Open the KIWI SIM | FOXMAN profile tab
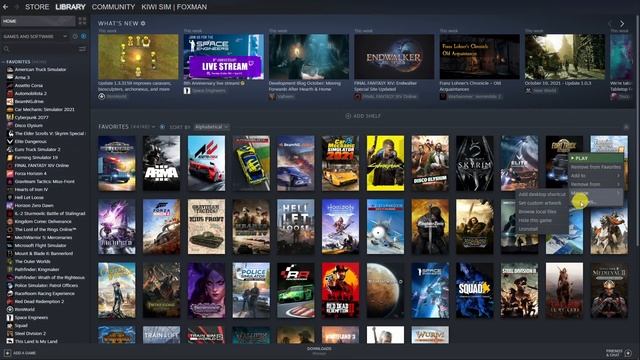The height and width of the screenshot is (360, 640). [174, 7]
